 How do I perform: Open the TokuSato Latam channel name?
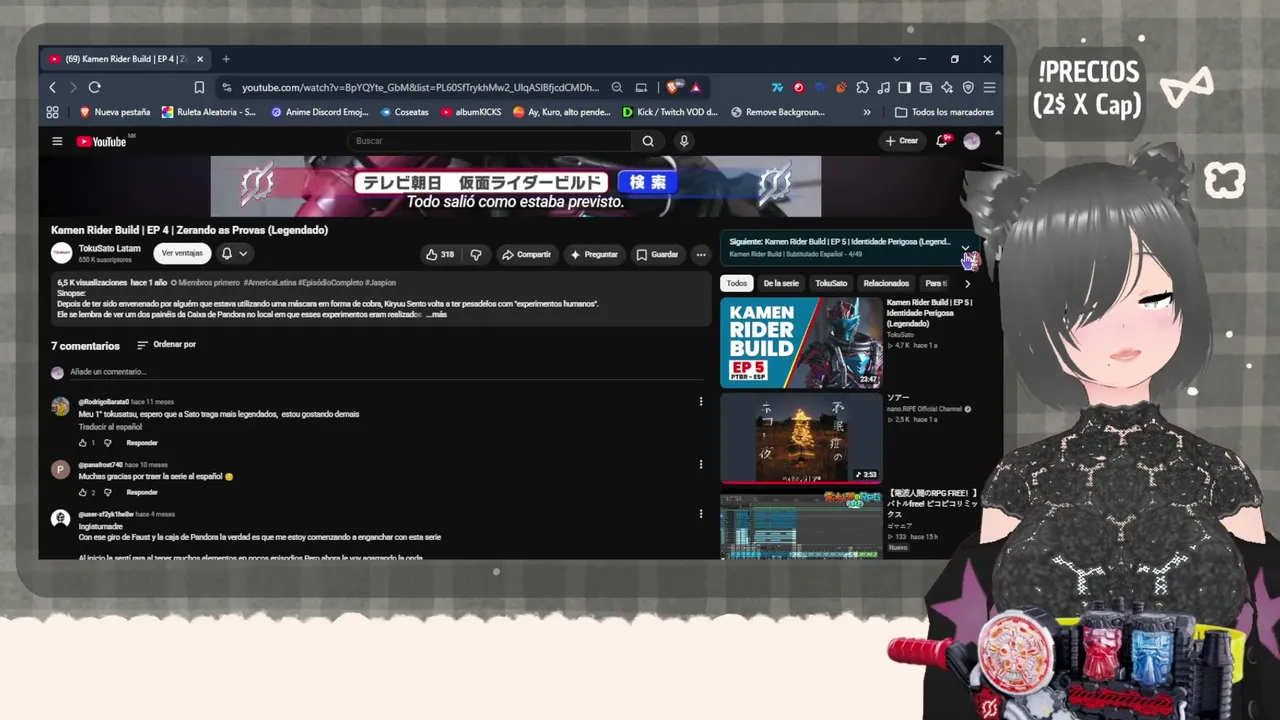tap(109, 249)
